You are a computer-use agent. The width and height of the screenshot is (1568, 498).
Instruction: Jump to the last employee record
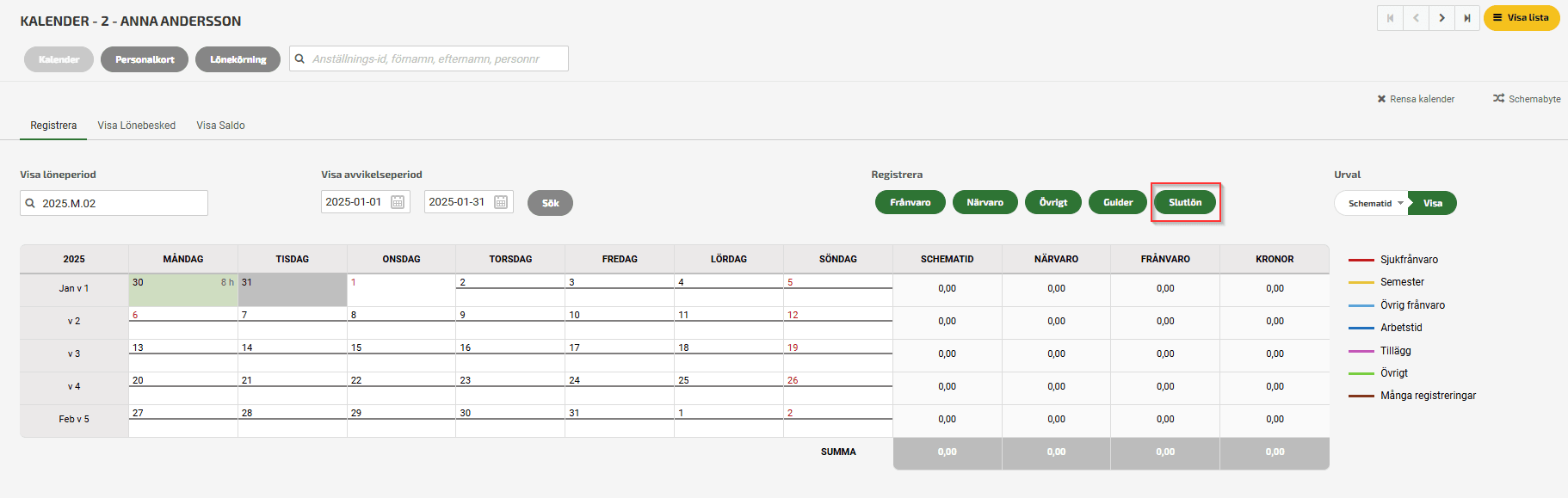click(1467, 18)
